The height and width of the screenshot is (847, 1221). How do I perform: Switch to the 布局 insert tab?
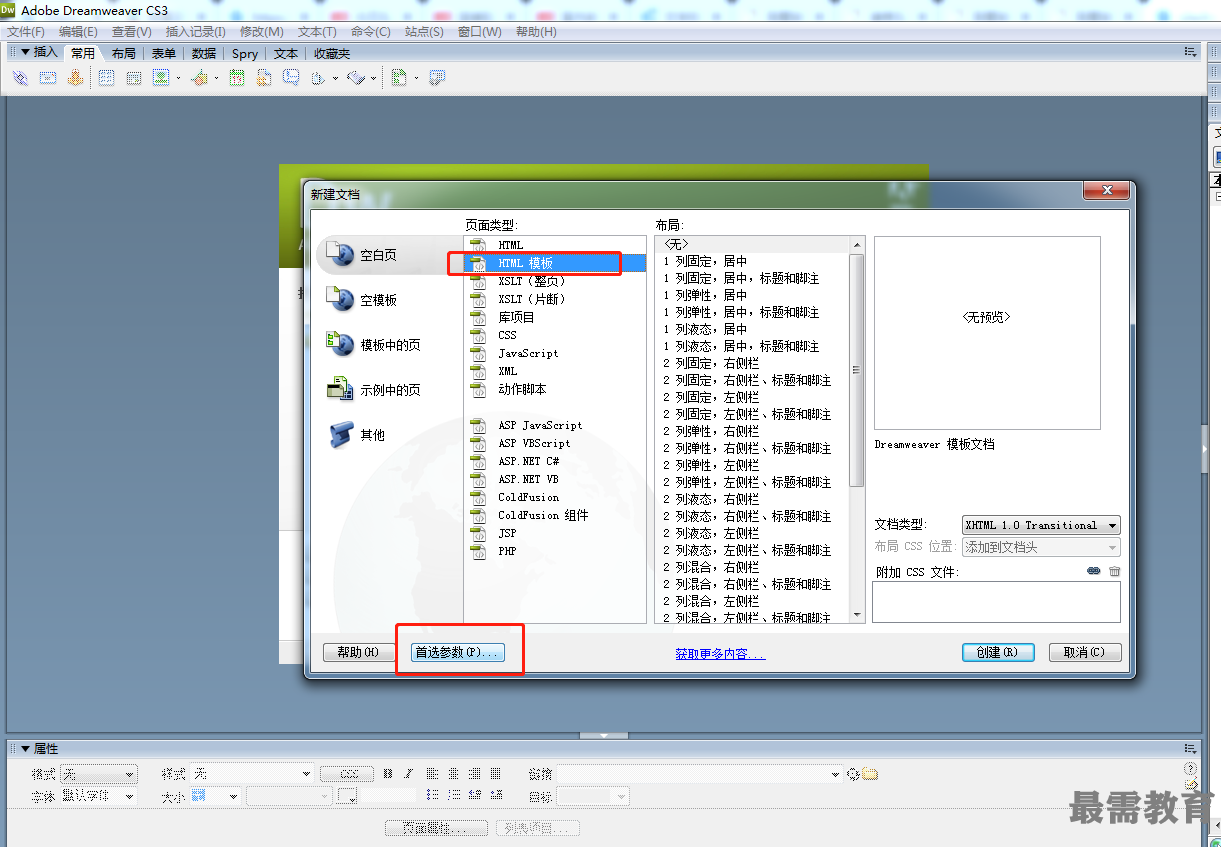pos(123,53)
